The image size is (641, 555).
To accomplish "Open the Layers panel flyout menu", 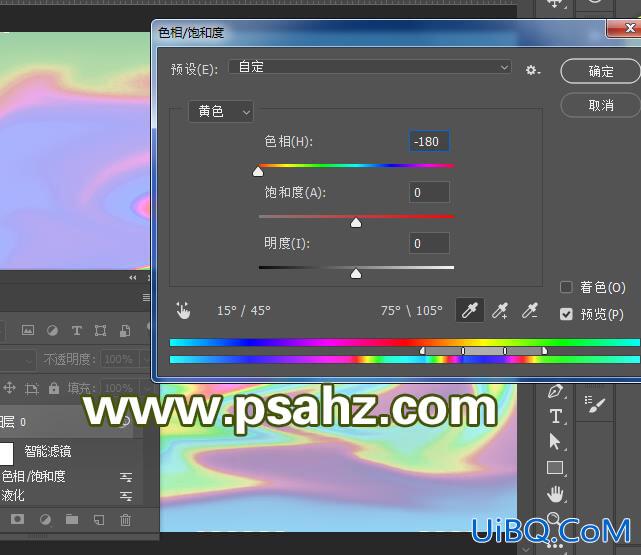I will click(x=146, y=297).
